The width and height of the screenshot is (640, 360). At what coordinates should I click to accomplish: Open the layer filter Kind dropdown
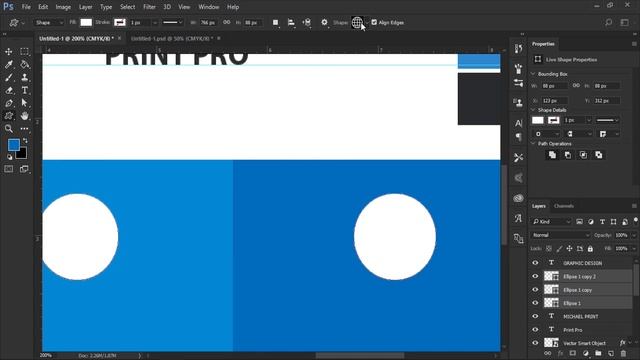(x=551, y=222)
